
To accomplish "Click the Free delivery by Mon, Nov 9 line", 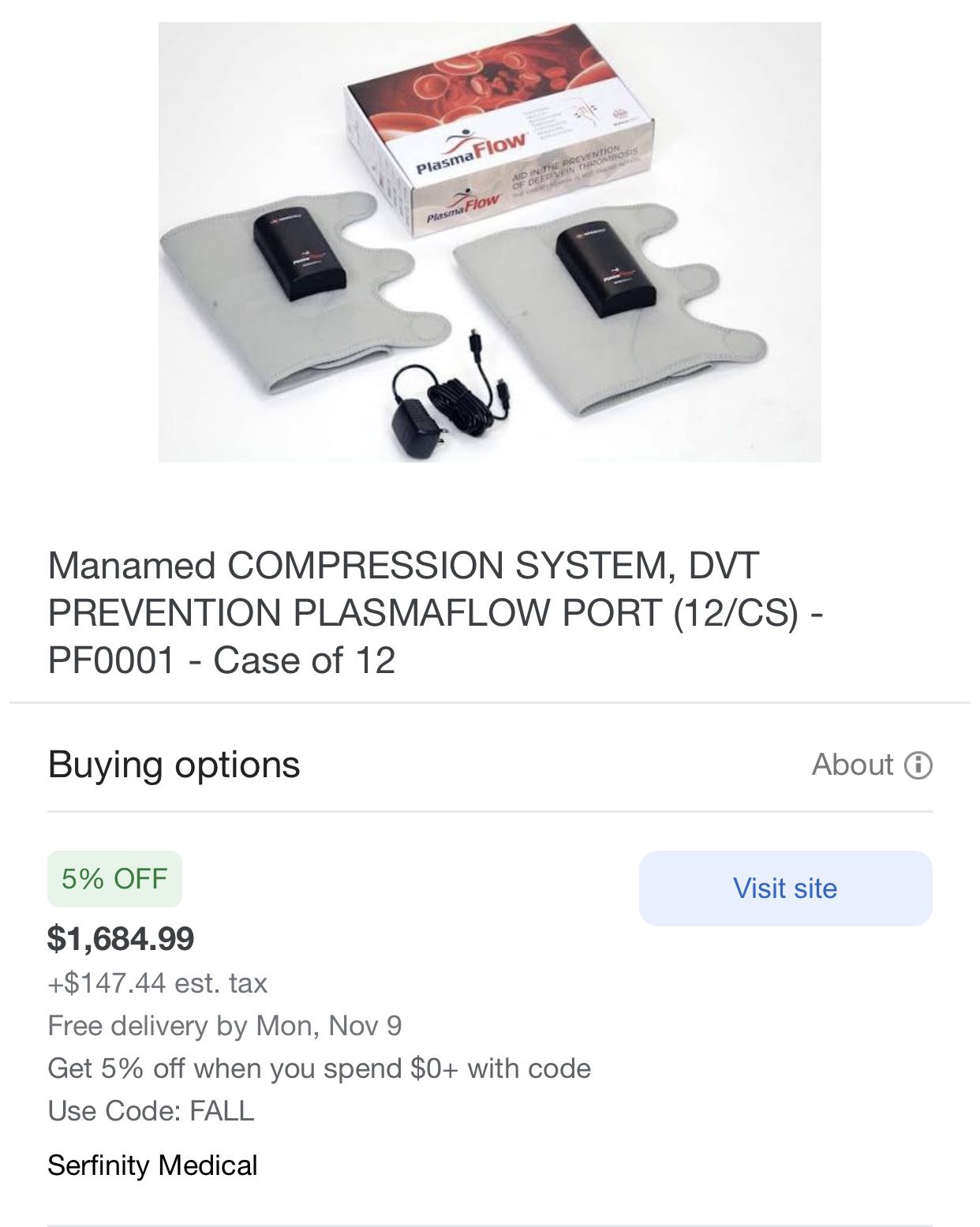I will click(x=225, y=1026).
